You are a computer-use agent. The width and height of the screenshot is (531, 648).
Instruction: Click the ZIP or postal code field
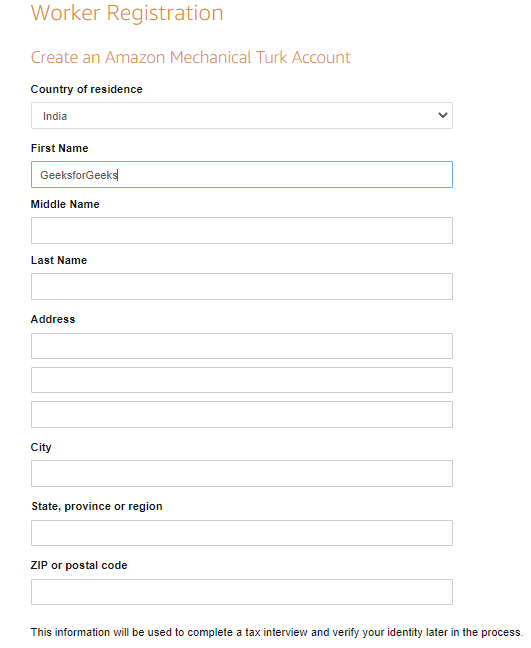tap(242, 592)
